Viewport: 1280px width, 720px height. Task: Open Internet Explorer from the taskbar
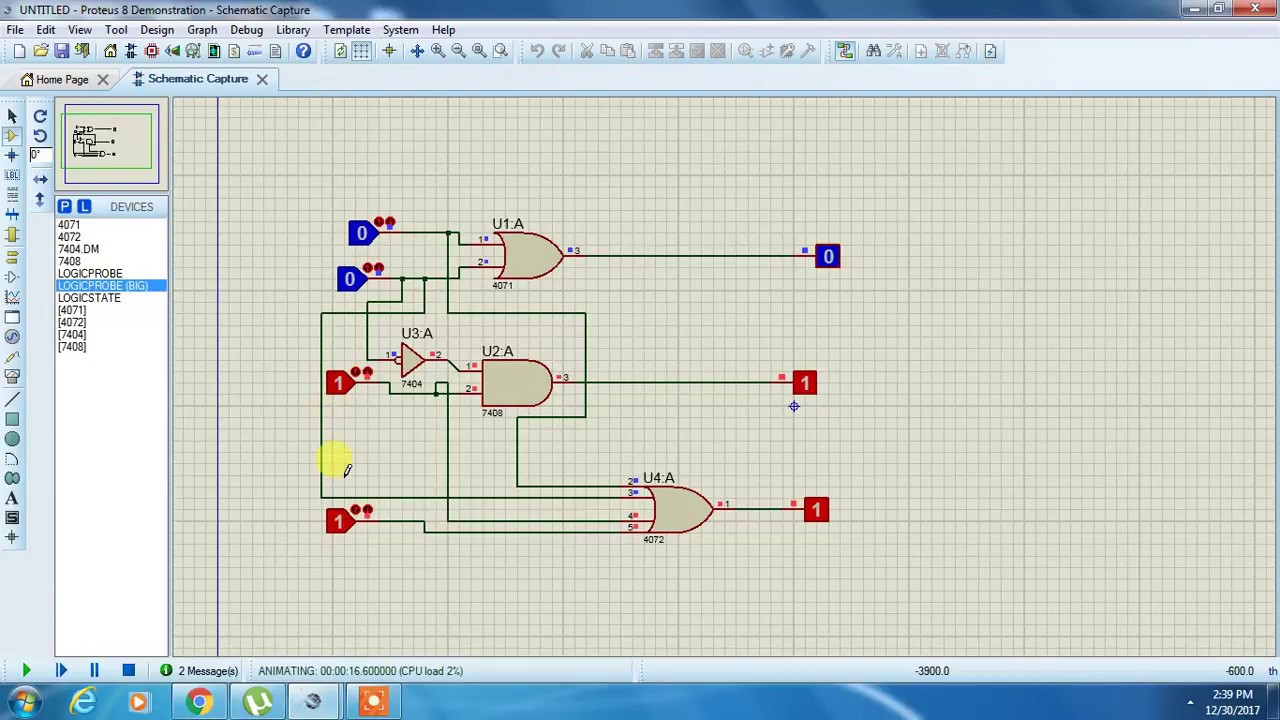pos(83,702)
